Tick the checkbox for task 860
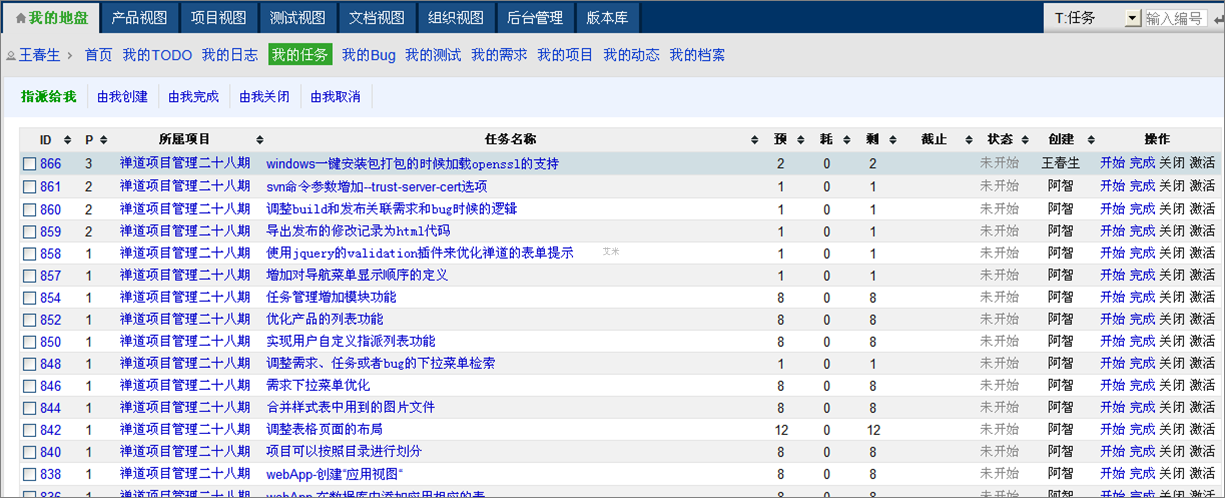The height and width of the screenshot is (498, 1225). coord(30,210)
